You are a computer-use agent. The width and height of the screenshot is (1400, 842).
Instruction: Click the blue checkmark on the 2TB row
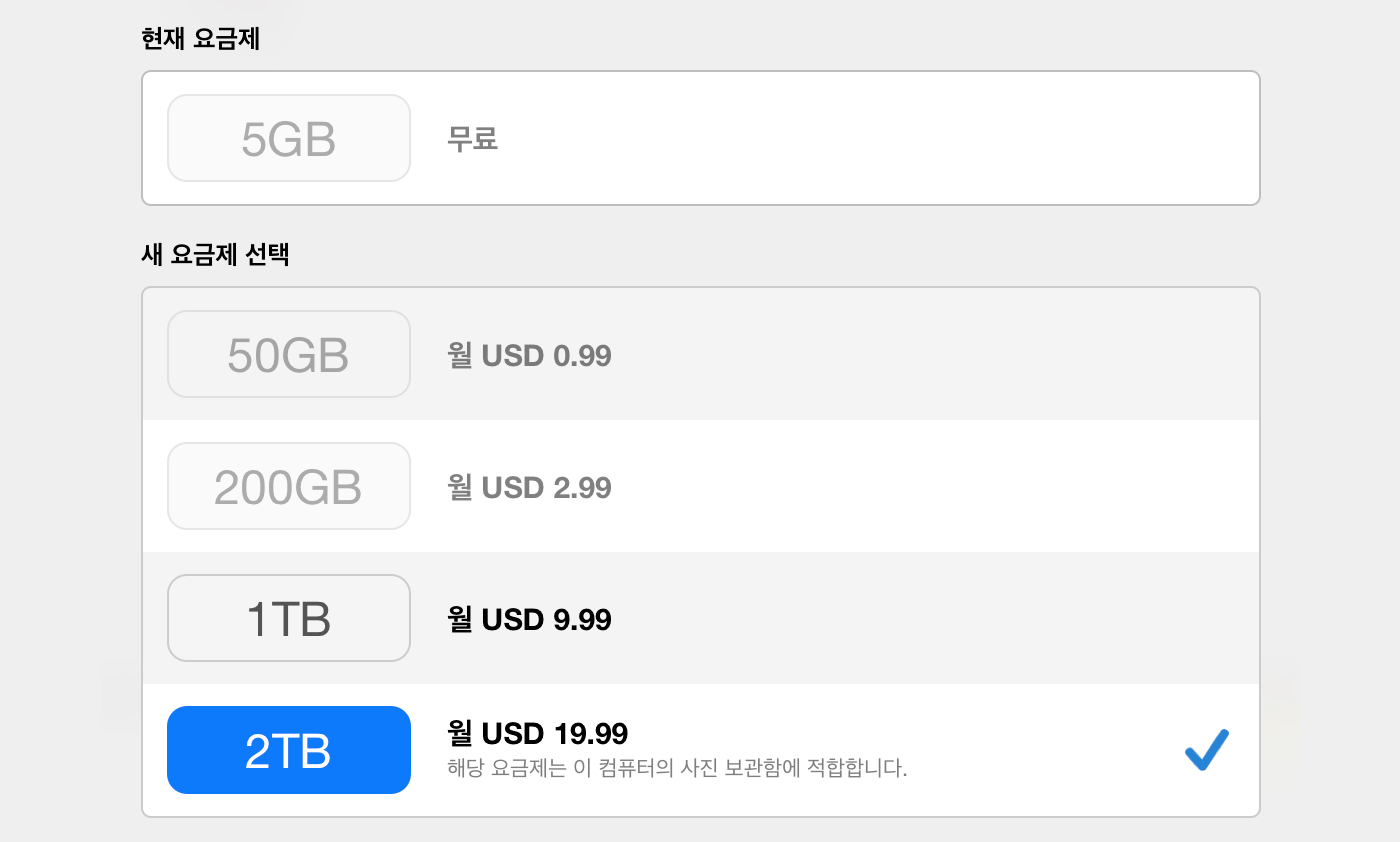[x=1206, y=750]
